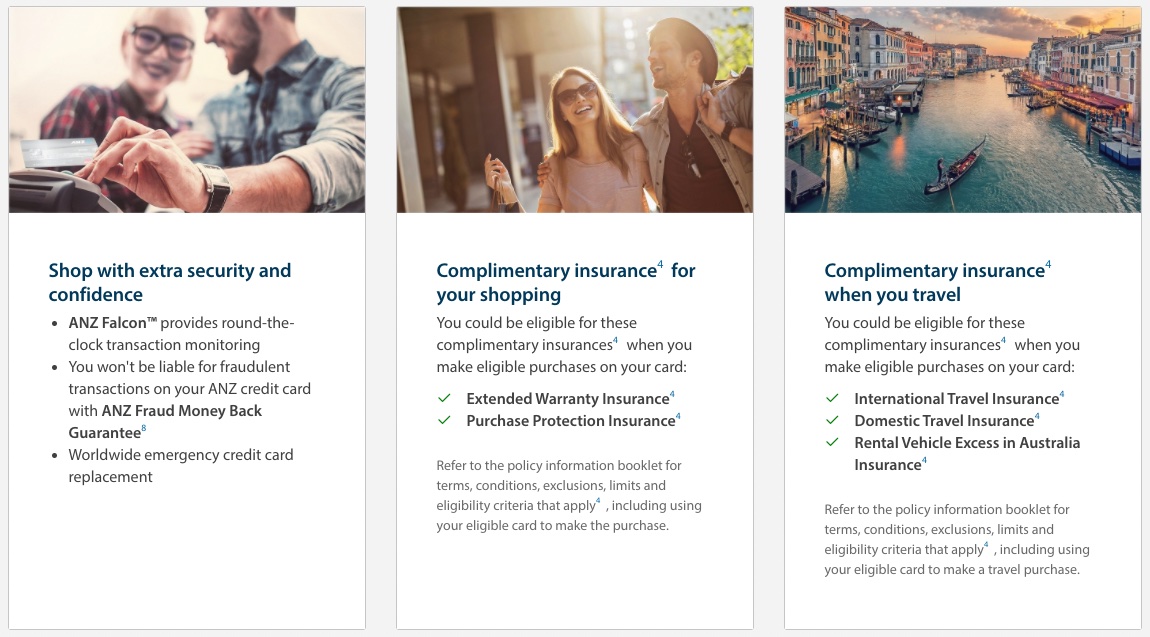Select 'Shop with extra security and confidence' heading
1150x637 pixels.
point(169,282)
